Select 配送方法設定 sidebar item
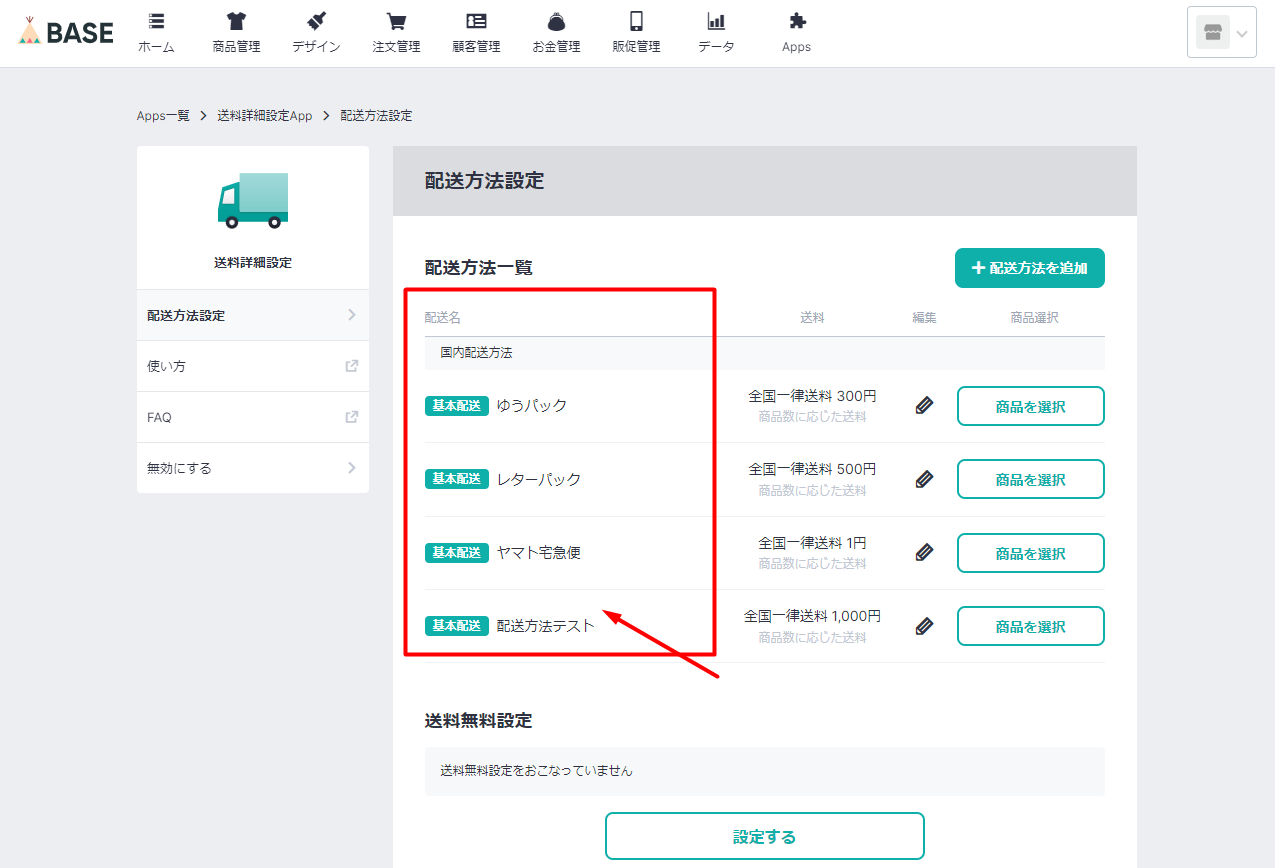Image resolution: width=1275 pixels, height=868 pixels. tap(253, 315)
